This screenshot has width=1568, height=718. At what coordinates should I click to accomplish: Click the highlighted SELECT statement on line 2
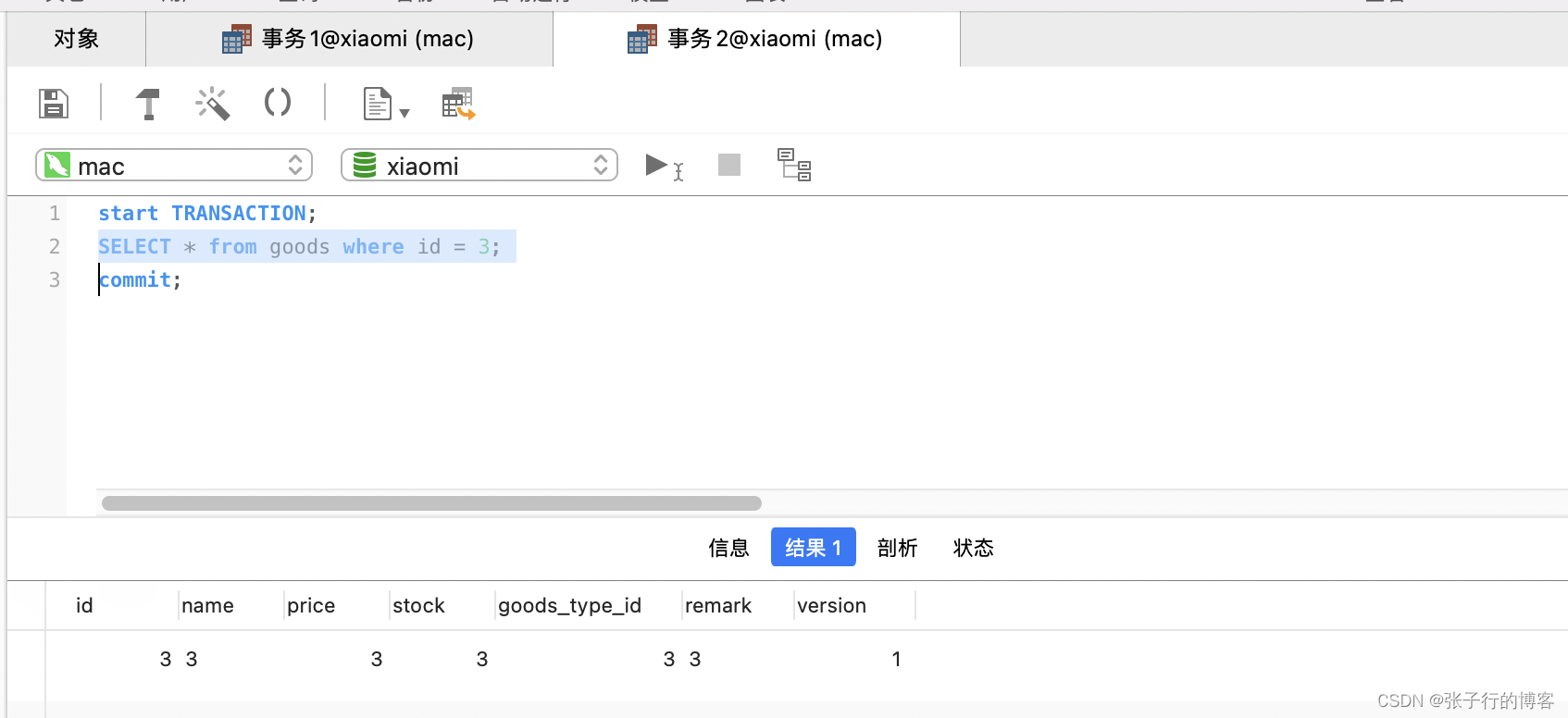click(299, 247)
